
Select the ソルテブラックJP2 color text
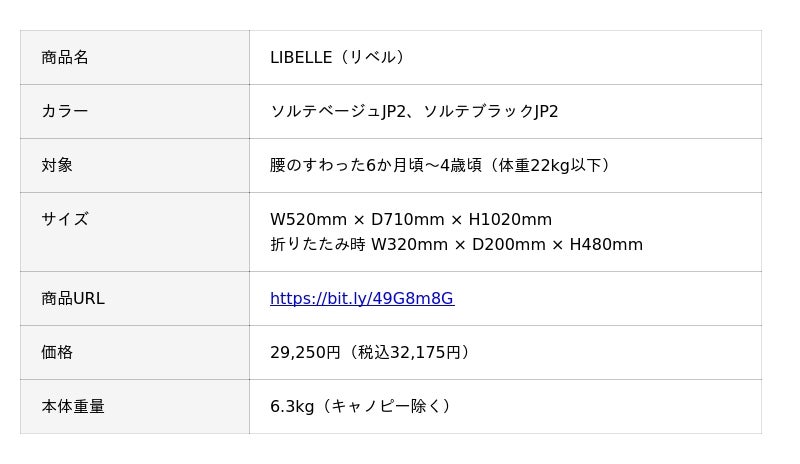pyautogui.click(x=491, y=112)
